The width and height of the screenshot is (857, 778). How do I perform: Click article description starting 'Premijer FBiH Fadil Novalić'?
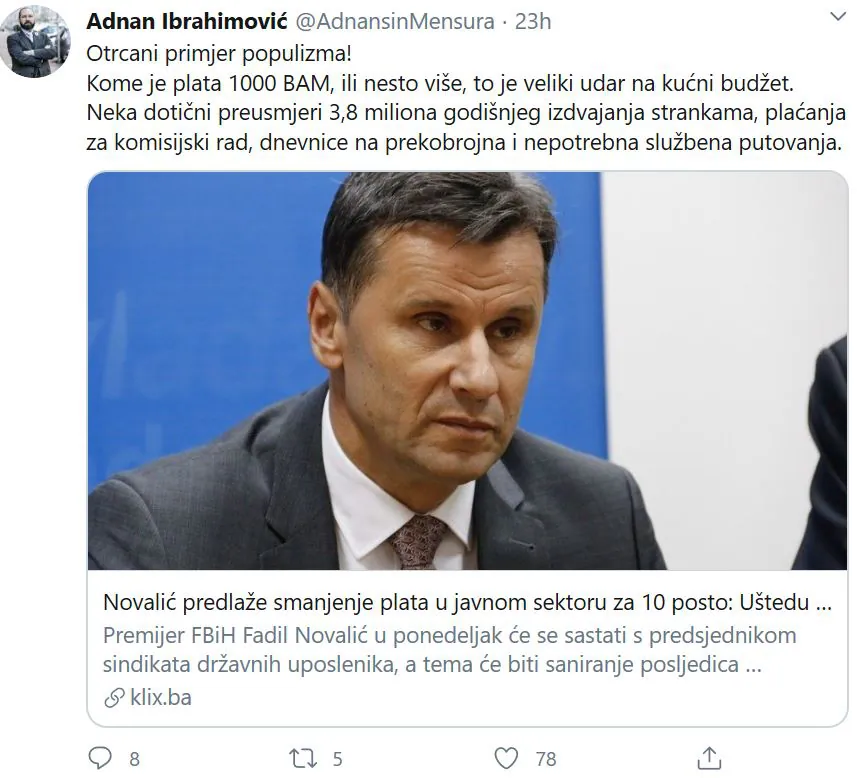point(450,650)
